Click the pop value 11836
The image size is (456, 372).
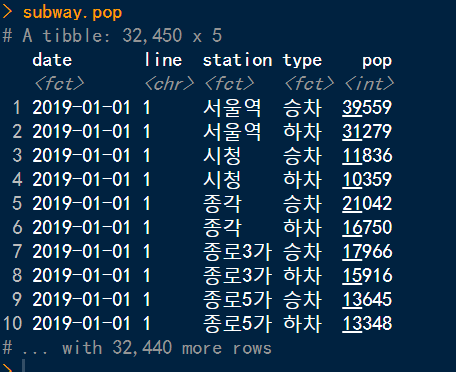tap(367, 155)
